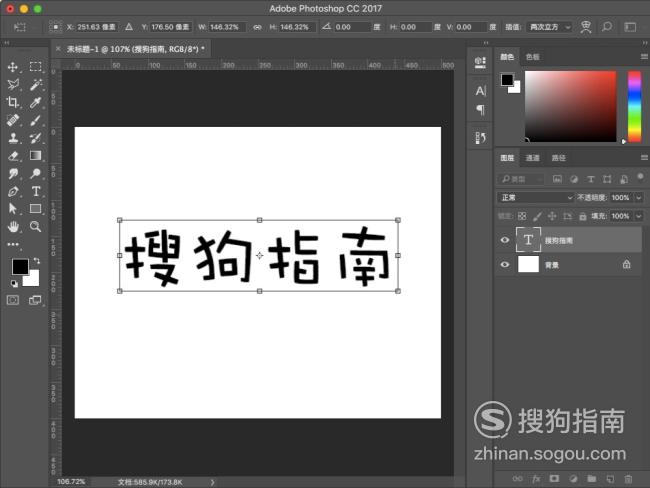
Task: Select the Crop tool
Action: (x=13, y=102)
